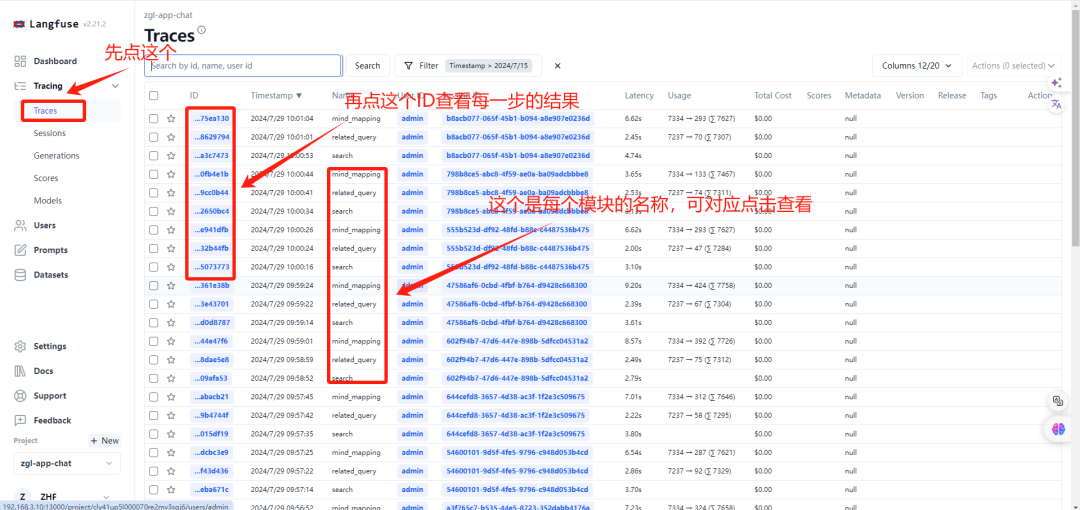Image resolution: width=1080 pixels, height=510 pixels.
Task: Go to Sessions in the sidebar
Action: pos(50,133)
